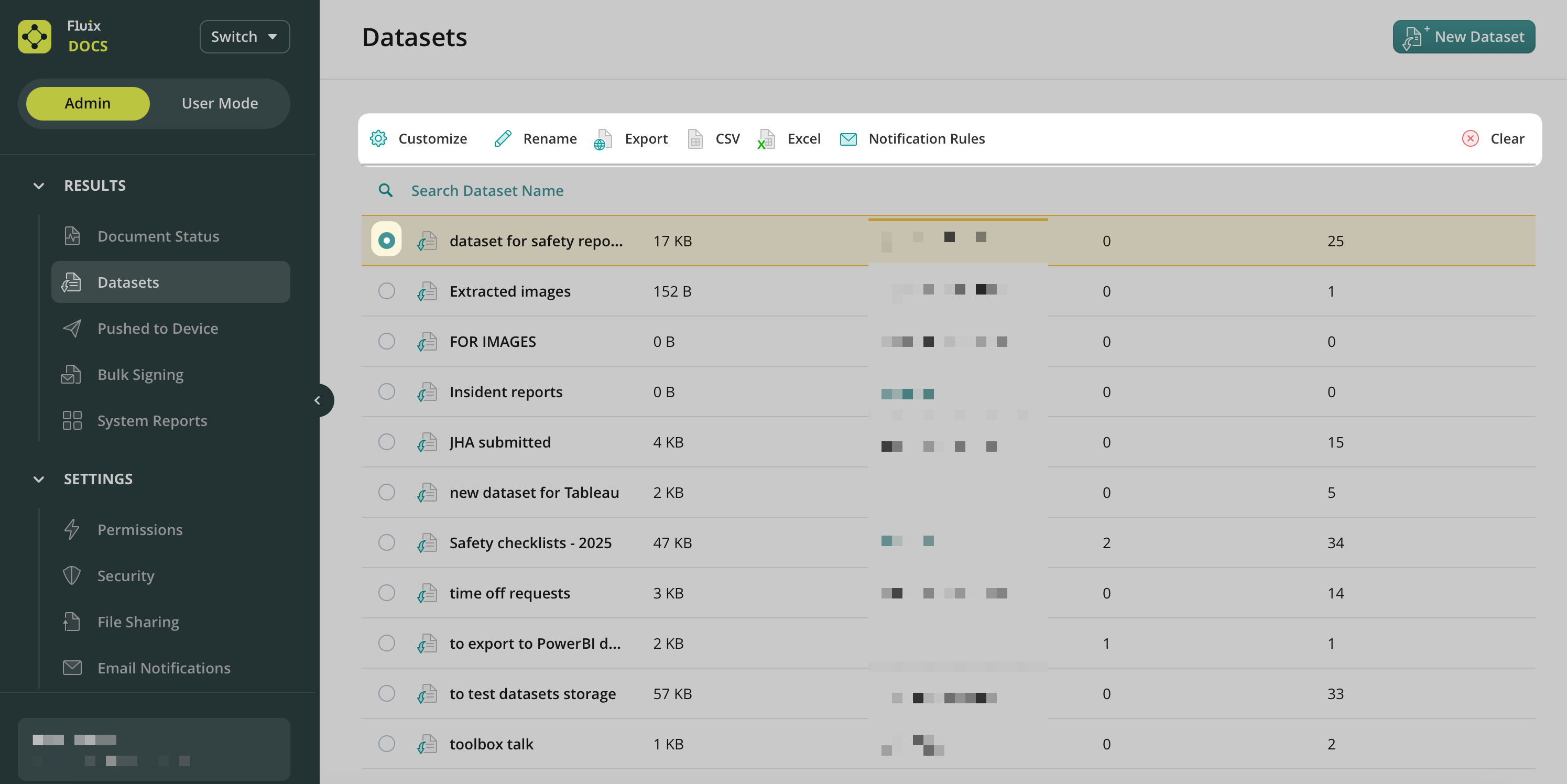Viewport: 1567px width, 784px height.
Task: Collapse the sidebar with arrow handle
Action: coord(317,400)
